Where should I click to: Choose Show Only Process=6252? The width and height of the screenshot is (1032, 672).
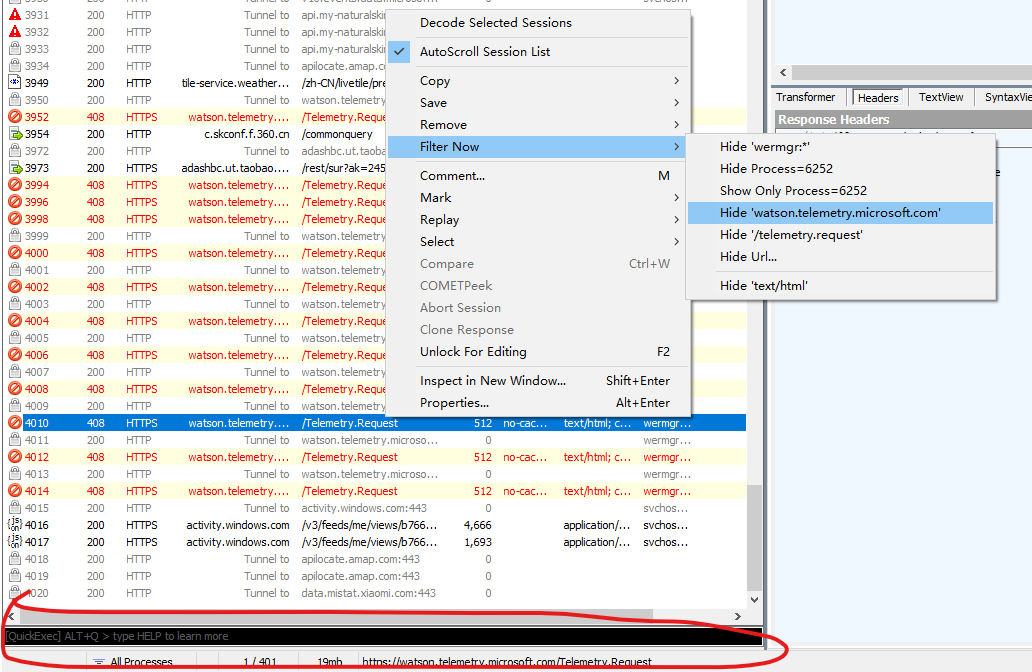pyautogui.click(x=840, y=191)
